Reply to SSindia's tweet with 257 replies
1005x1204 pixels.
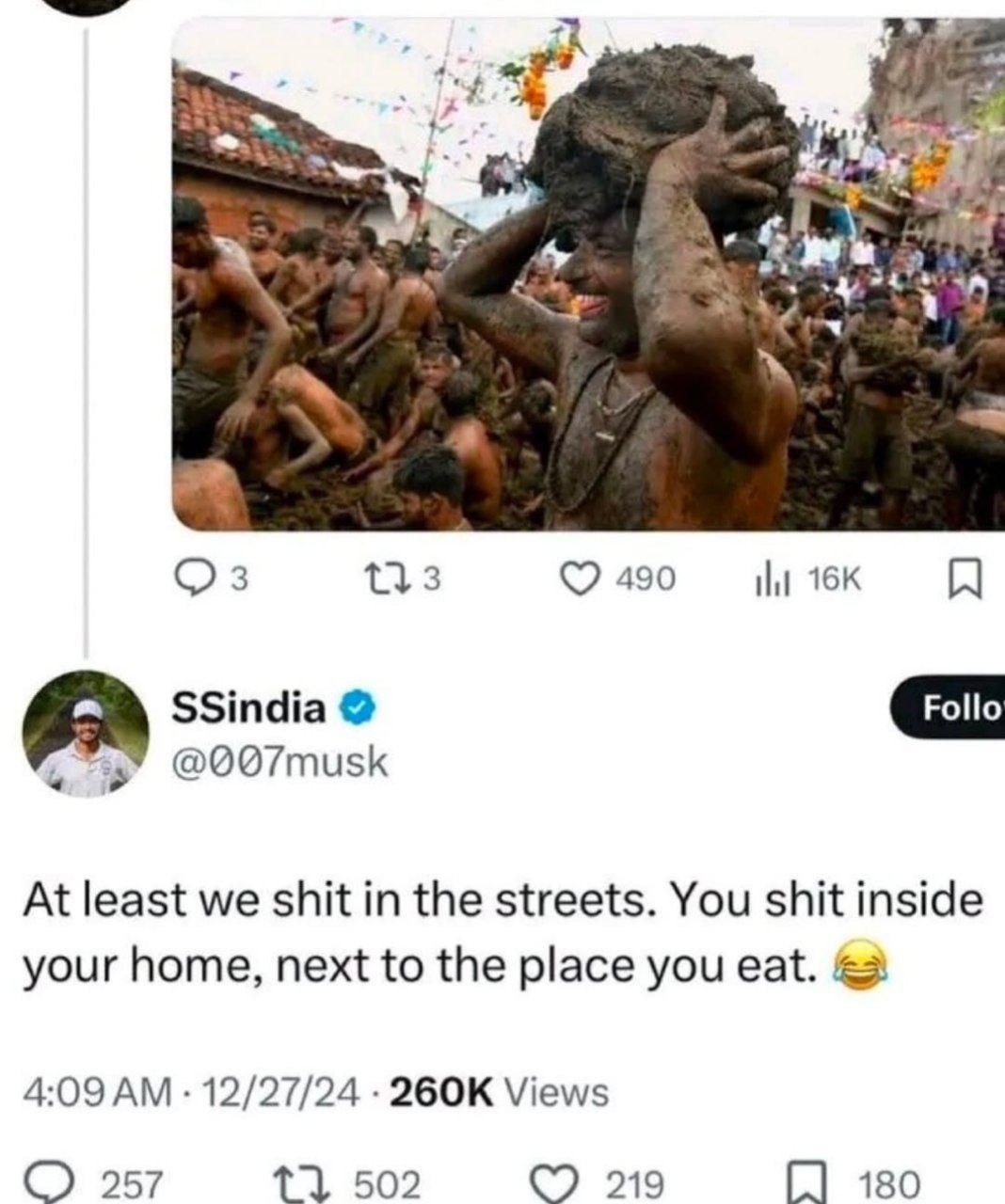(94, 1182)
